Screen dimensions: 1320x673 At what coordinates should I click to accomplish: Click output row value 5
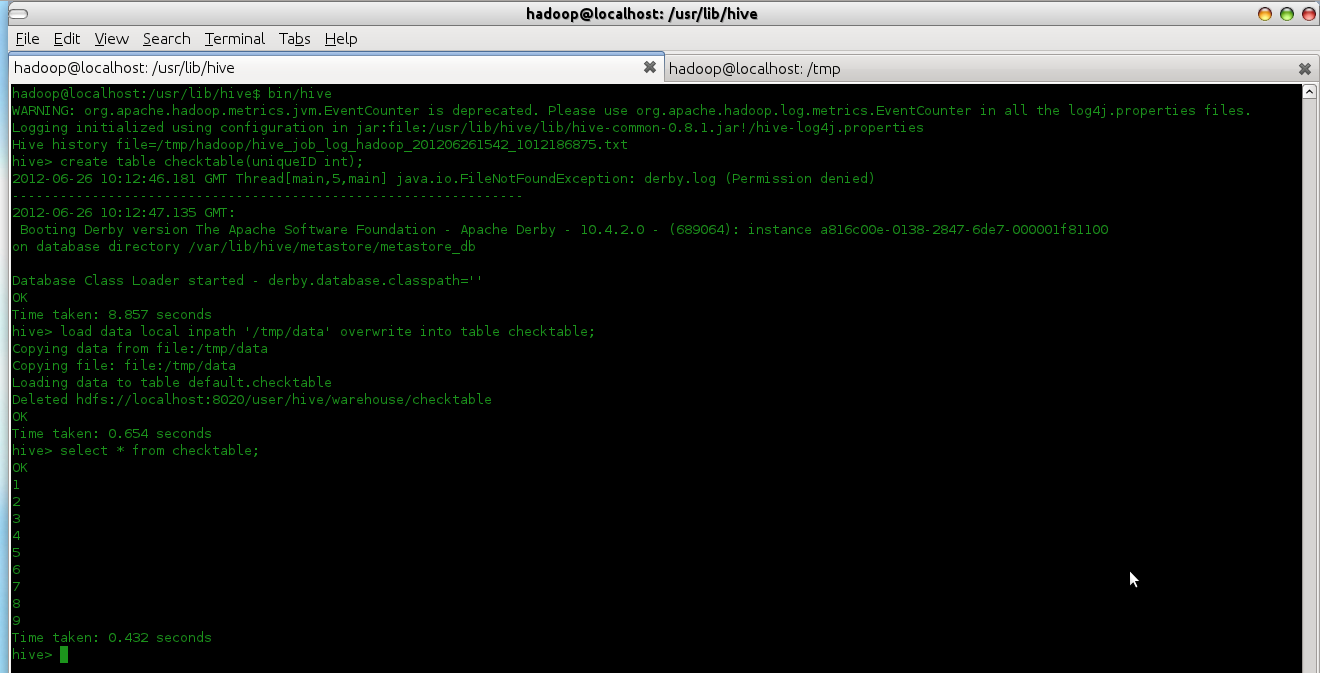pyautogui.click(x=16, y=553)
